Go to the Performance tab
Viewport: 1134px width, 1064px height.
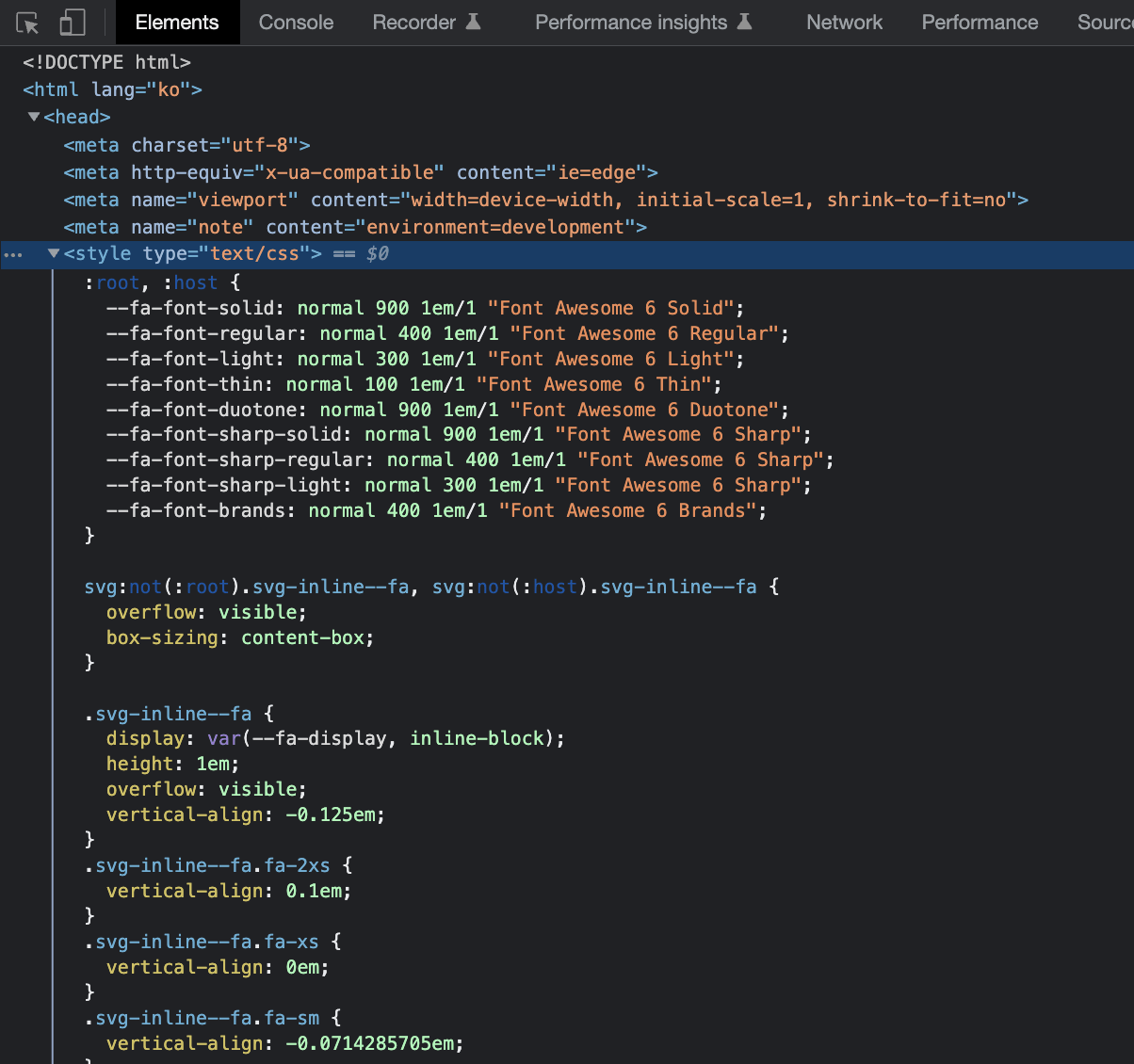(980, 23)
